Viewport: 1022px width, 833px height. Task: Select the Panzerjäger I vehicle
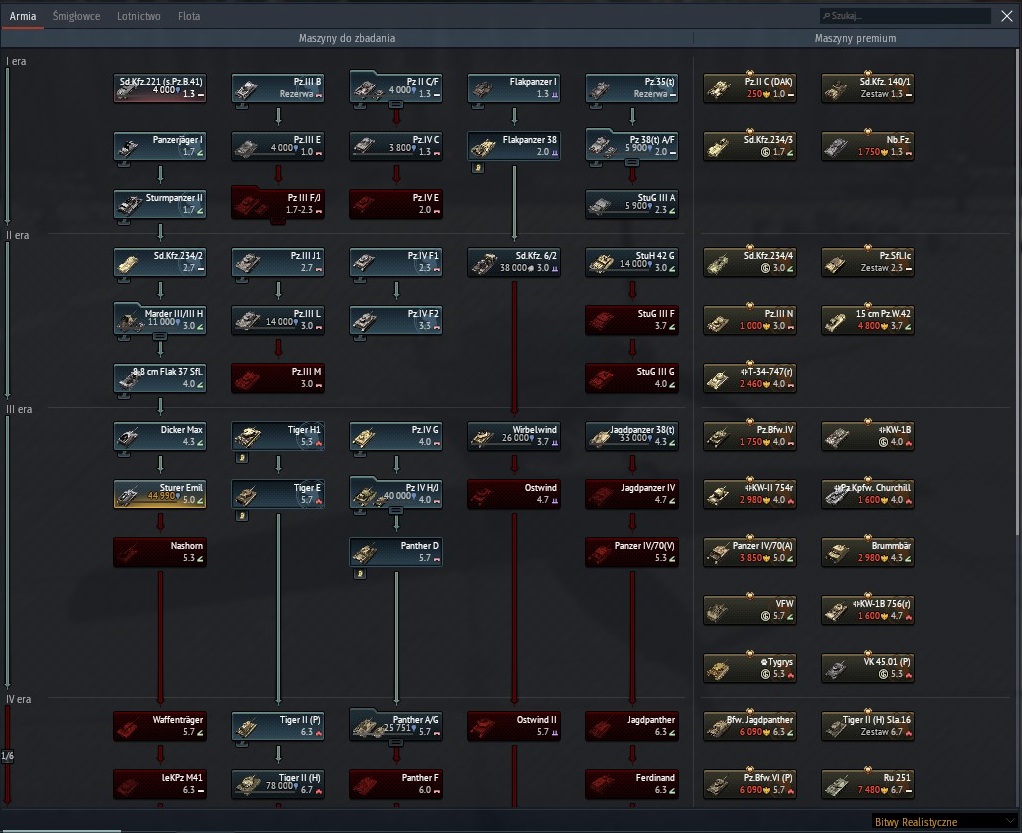[160, 146]
